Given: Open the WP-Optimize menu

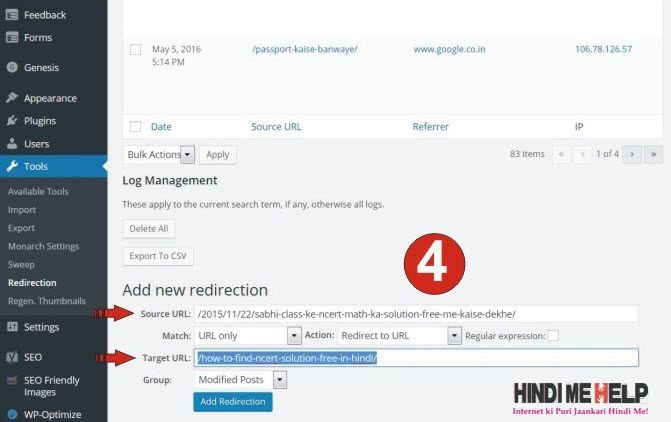Looking at the screenshot, I should (53, 414).
